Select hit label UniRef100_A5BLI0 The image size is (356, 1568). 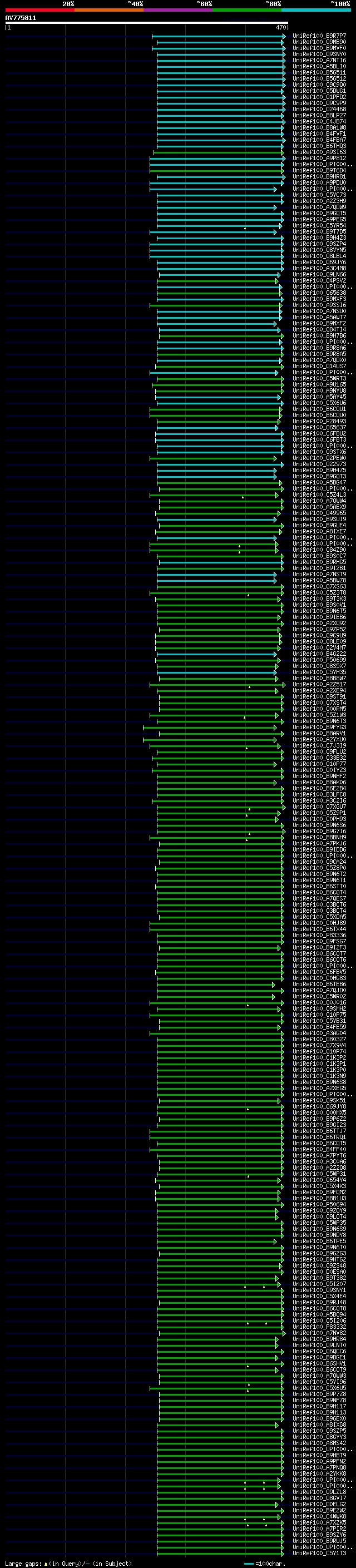click(319, 66)
